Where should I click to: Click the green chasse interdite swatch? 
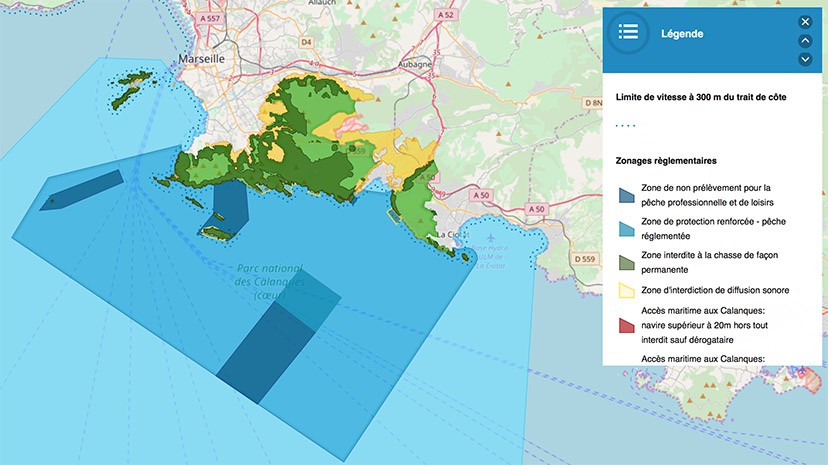[x=625, y=262]
